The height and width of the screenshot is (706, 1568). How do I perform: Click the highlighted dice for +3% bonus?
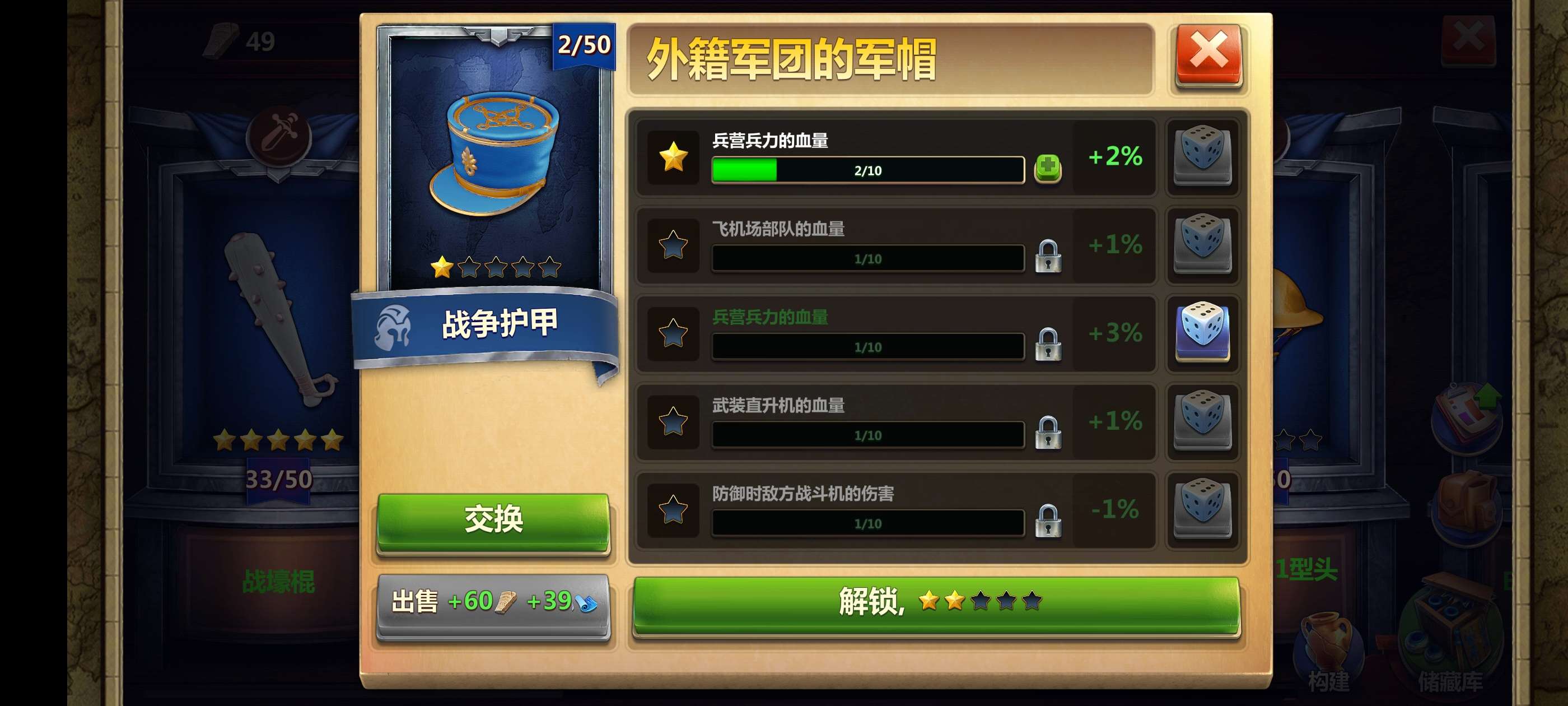tap(1202, 332)
